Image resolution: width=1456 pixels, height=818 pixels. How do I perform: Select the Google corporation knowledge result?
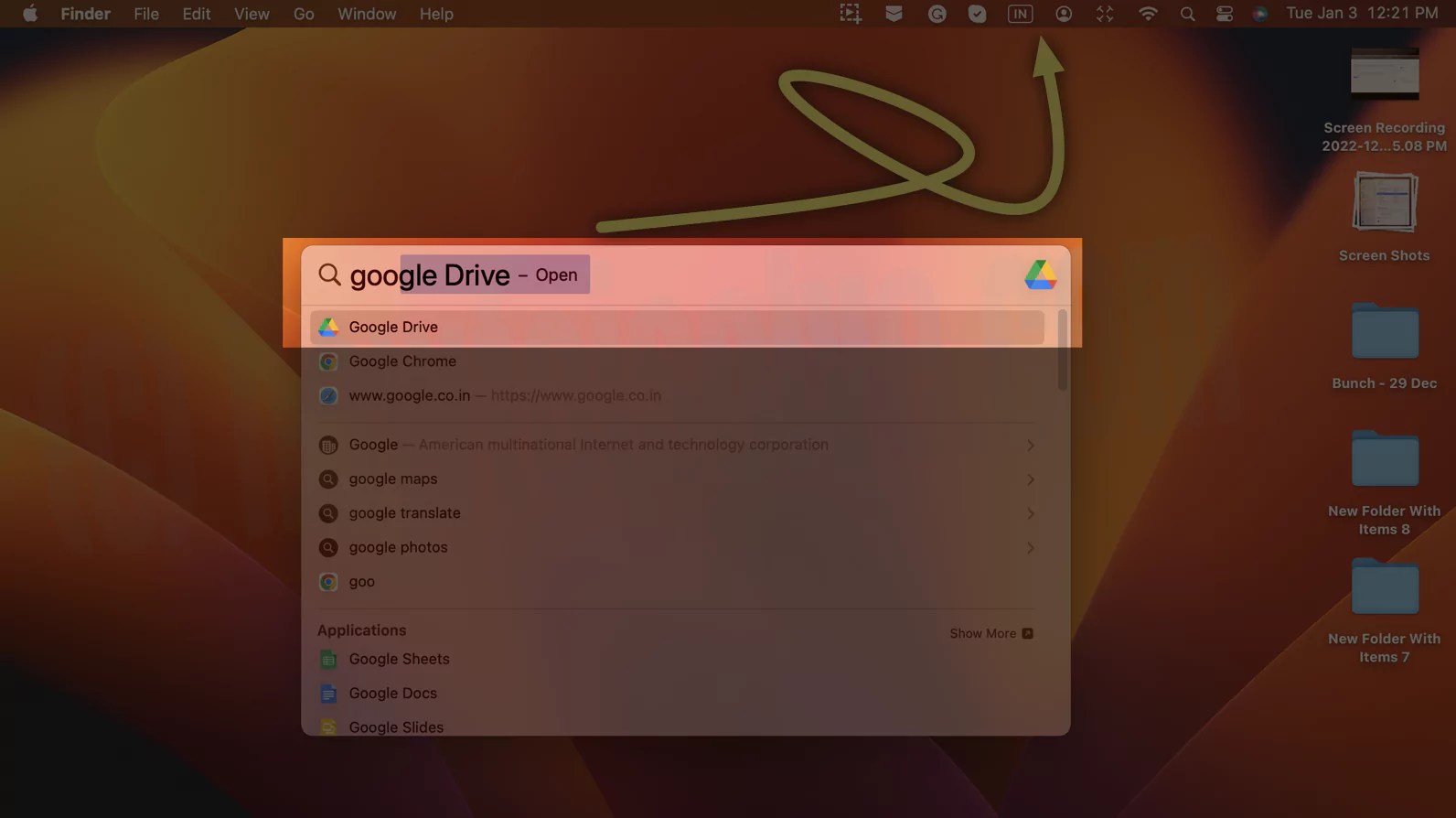tap(677, 445)
